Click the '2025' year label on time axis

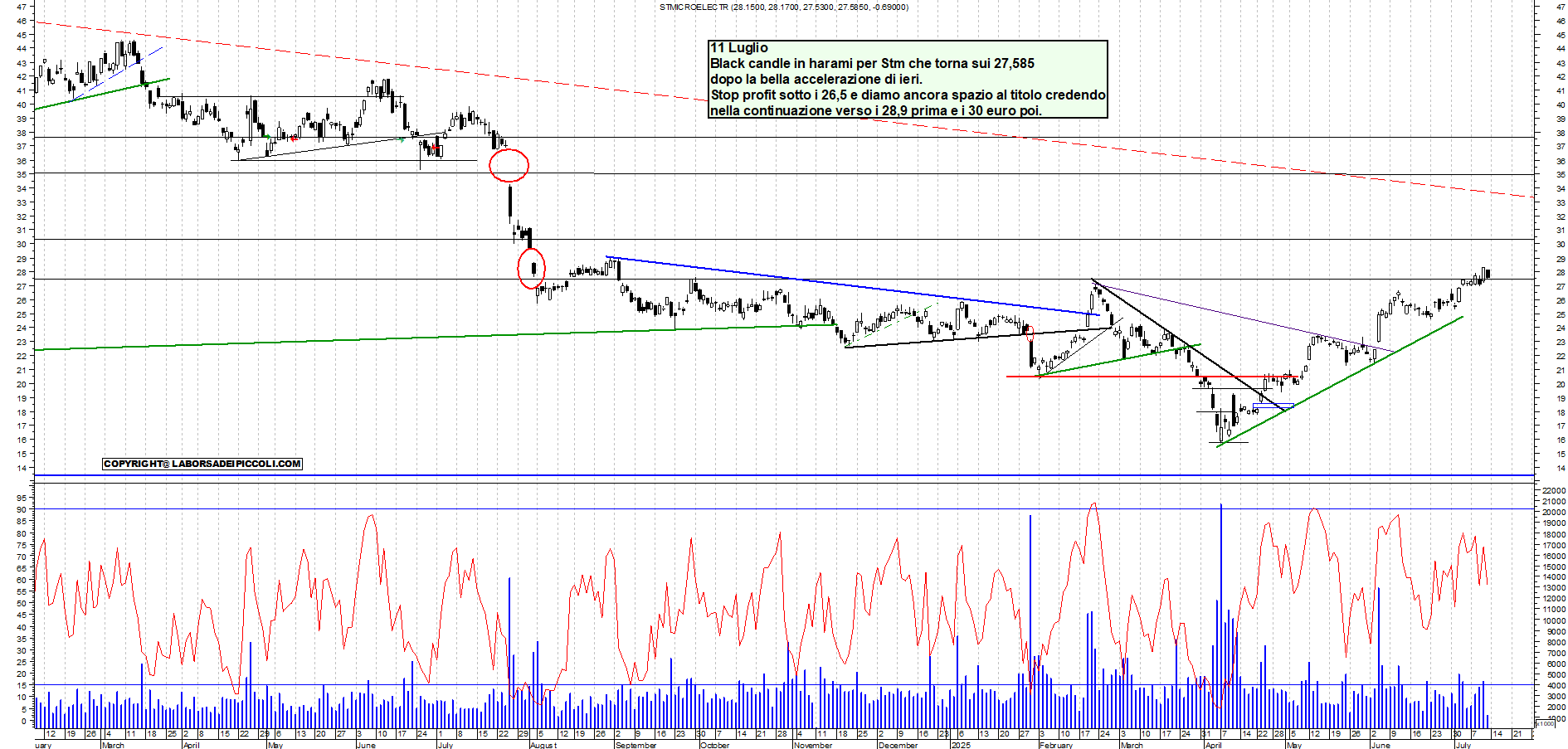(961, 745)
